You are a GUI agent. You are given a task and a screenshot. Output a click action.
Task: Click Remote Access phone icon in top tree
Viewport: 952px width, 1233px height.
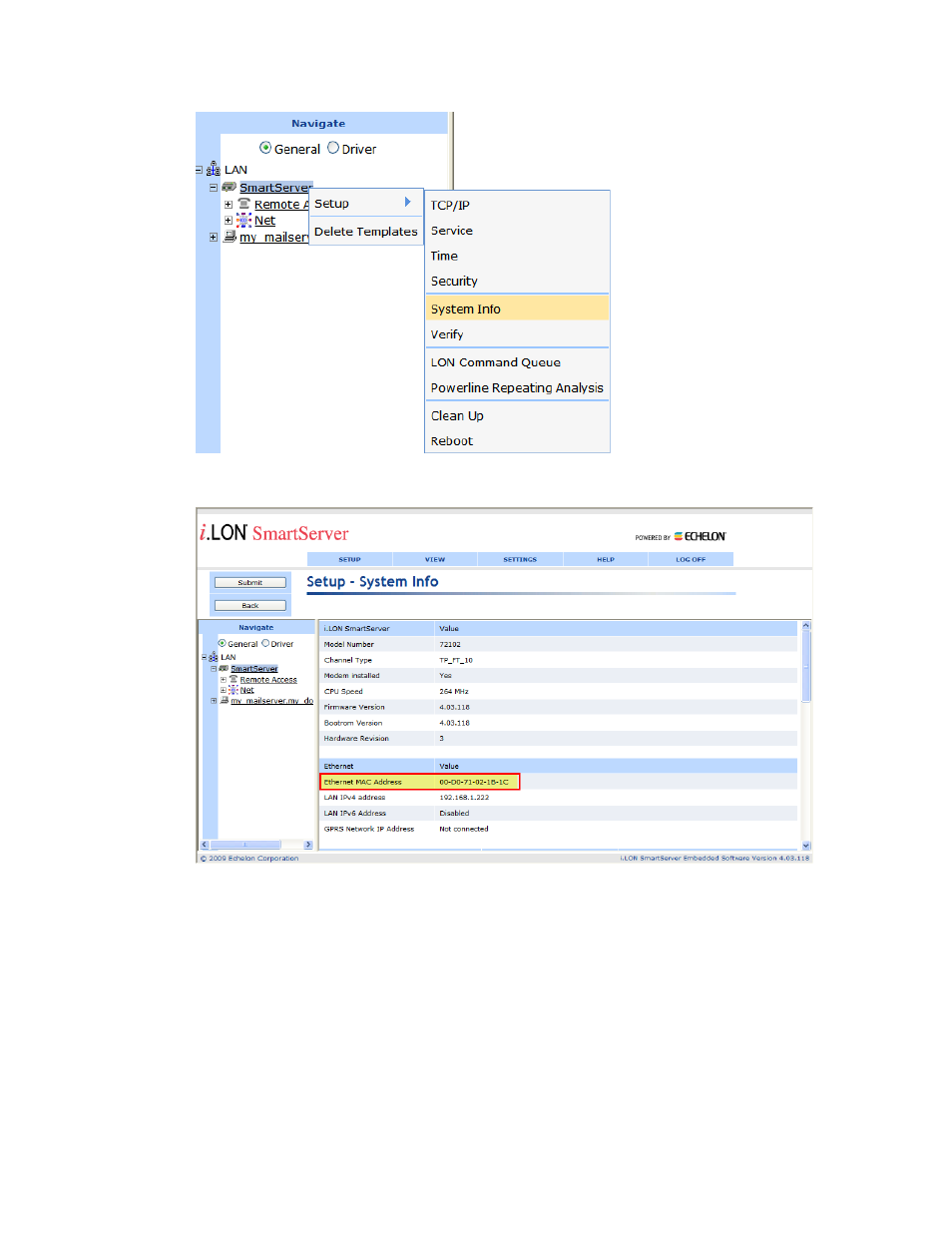(x=243, y=204)
